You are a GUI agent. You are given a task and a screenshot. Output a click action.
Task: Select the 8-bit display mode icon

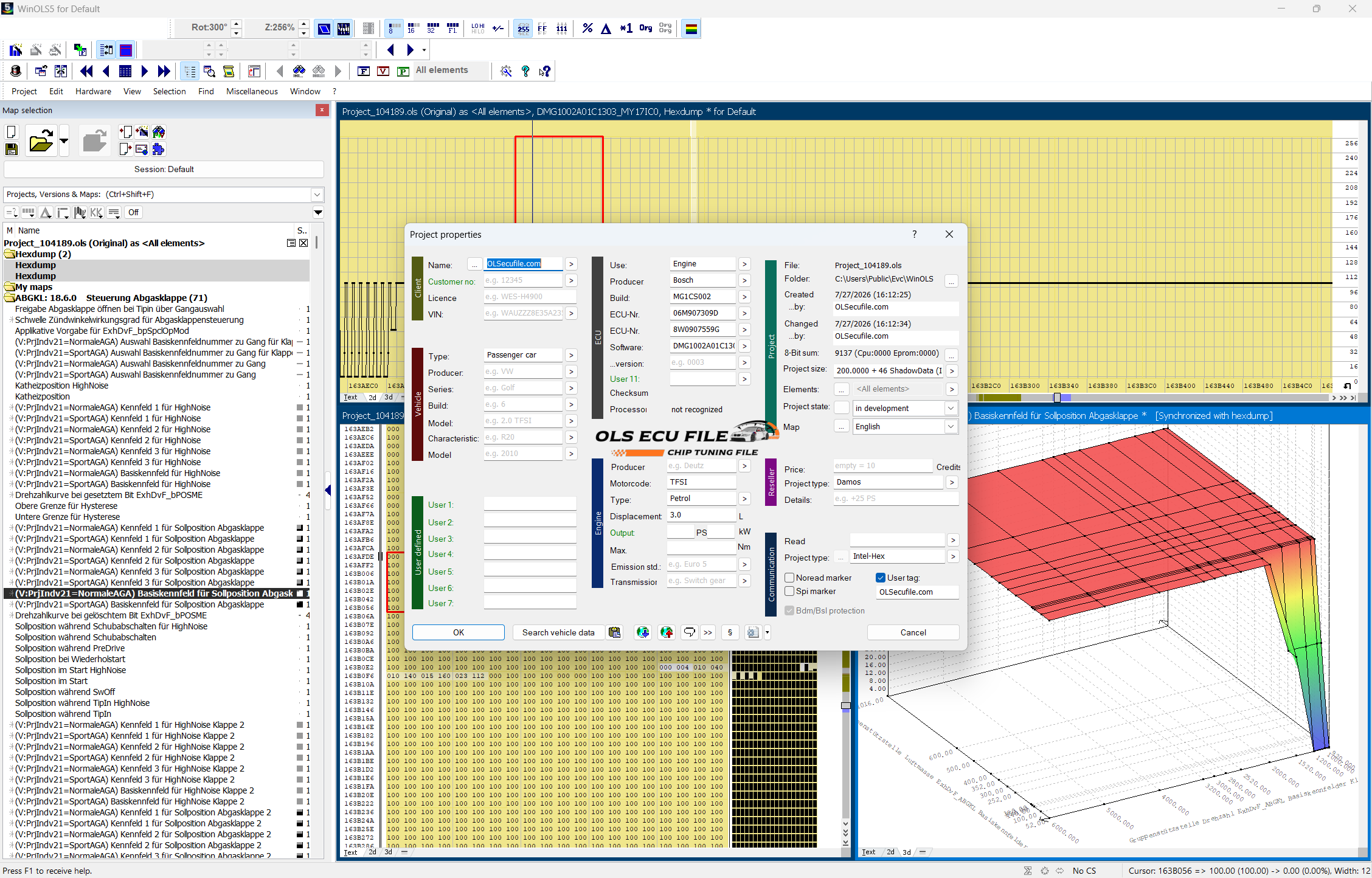[x=394, y=29]
